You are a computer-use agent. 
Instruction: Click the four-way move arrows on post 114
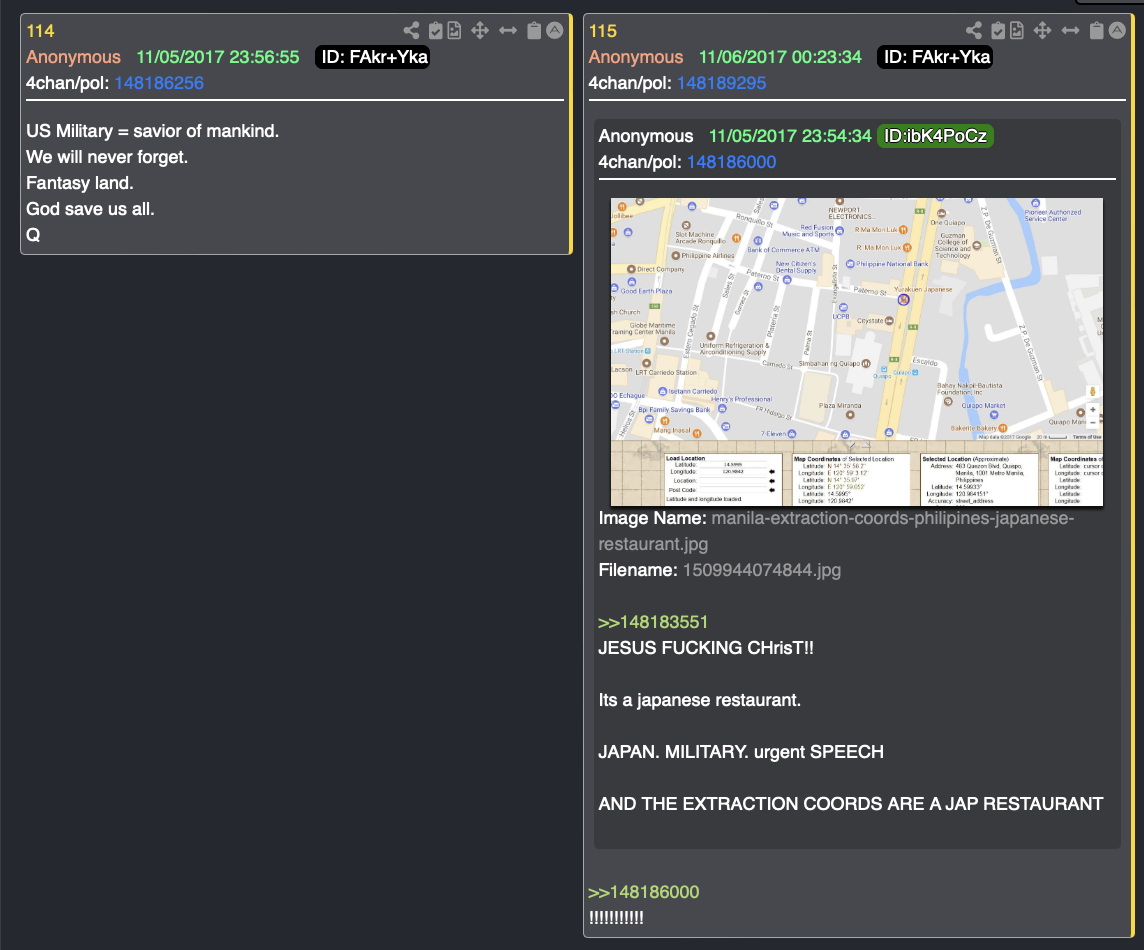tap(479, 30)
